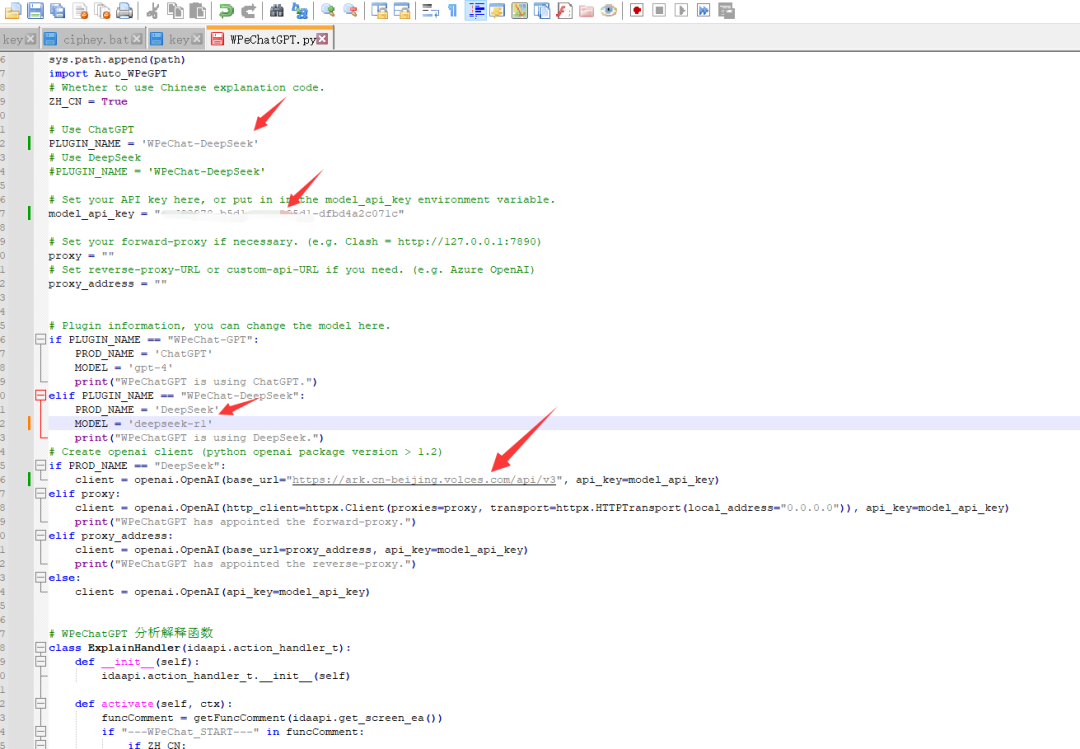Start macro recording with the red record icon
Image resolution: width=1080 pixels, height=749 pixels.
click(x=637, y=11)
